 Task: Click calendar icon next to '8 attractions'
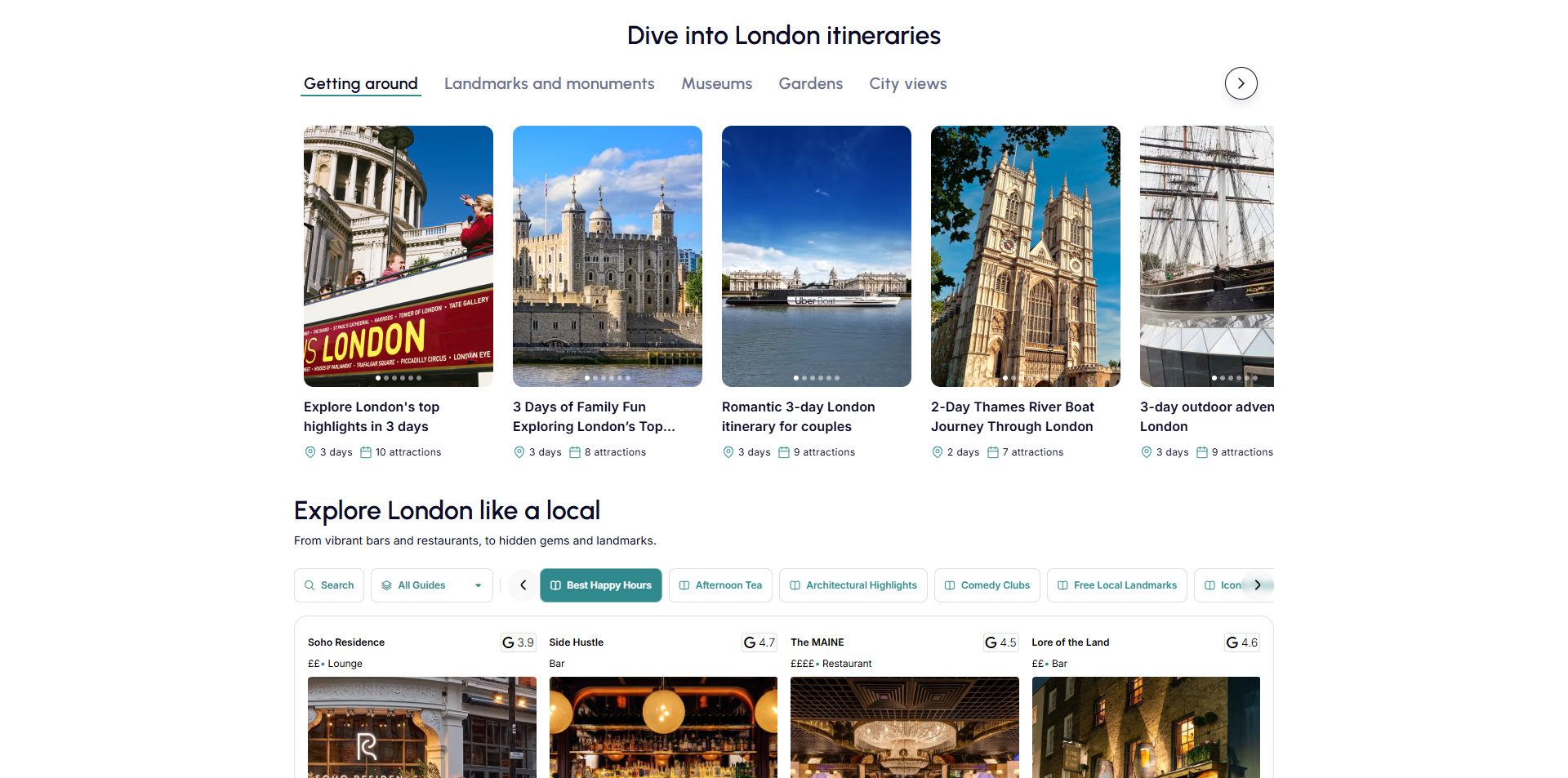(x=575, y=452)
